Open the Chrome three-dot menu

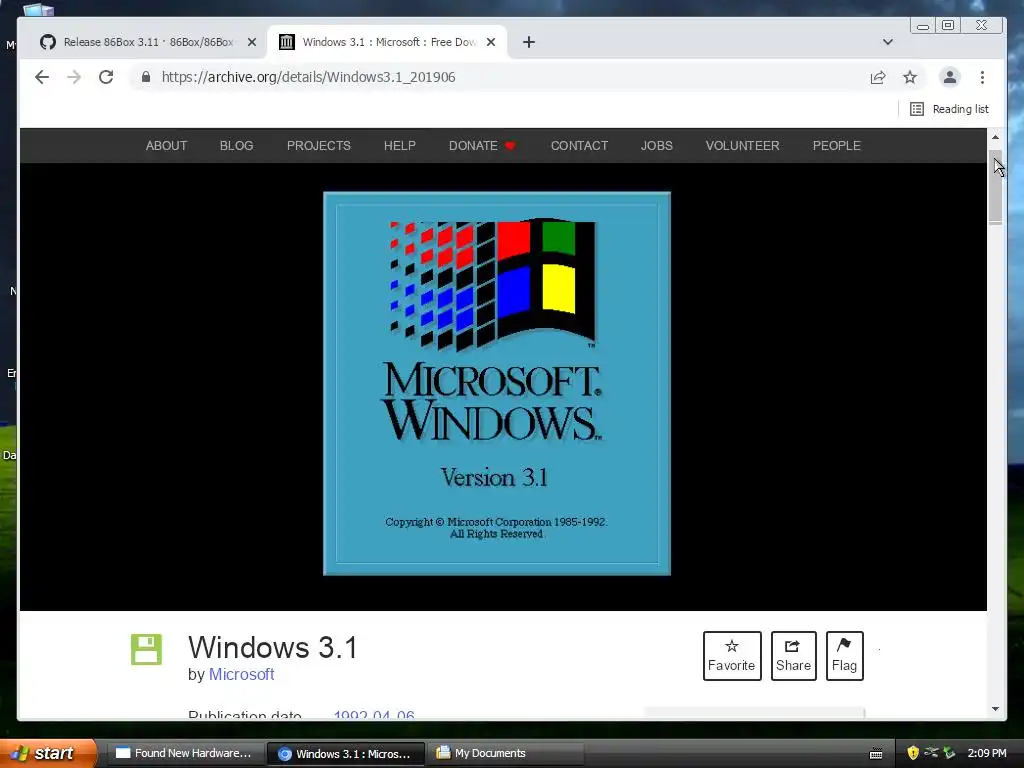(982, 77)
